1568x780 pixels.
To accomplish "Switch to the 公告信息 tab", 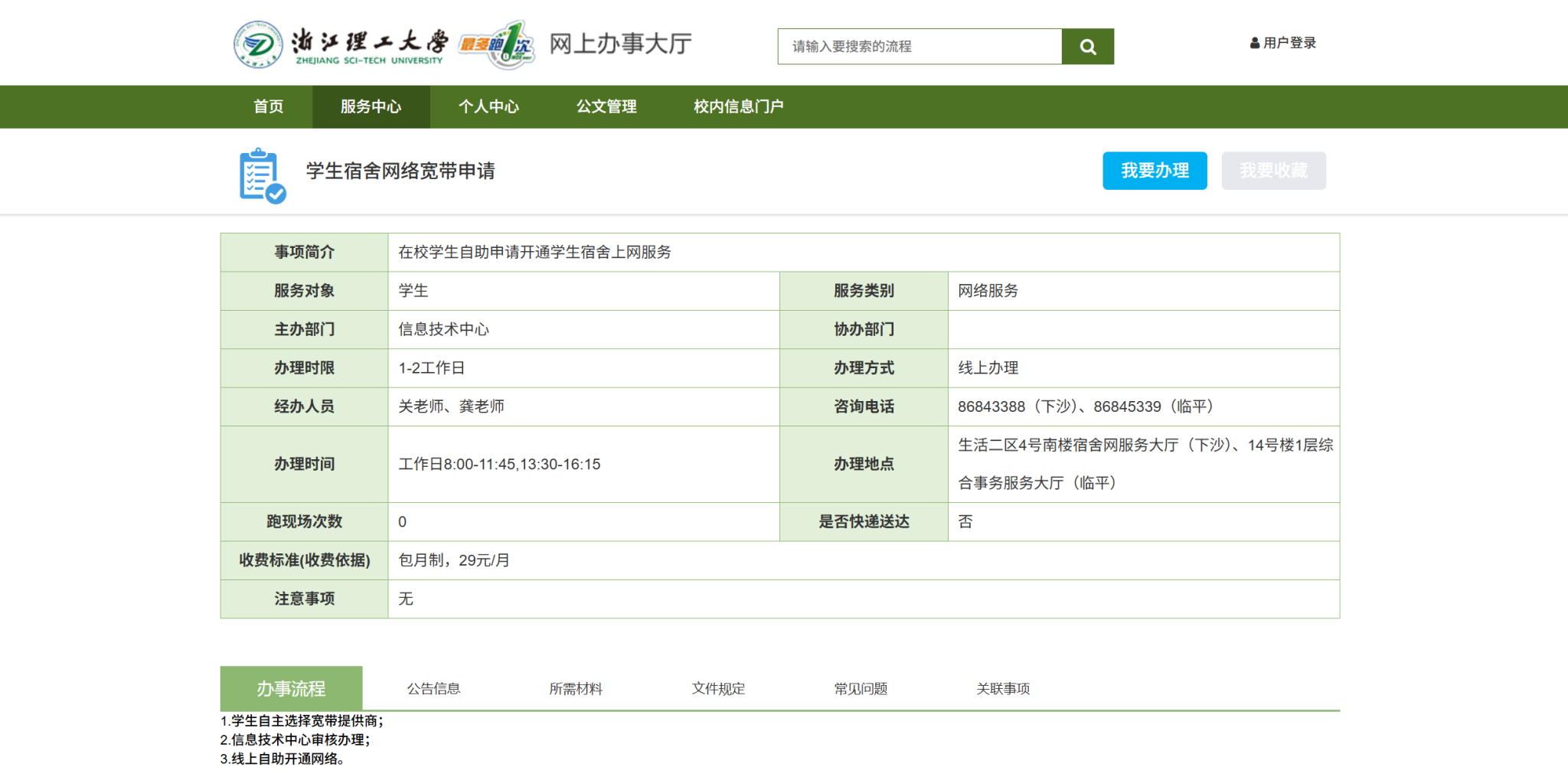I will [433, 689].
